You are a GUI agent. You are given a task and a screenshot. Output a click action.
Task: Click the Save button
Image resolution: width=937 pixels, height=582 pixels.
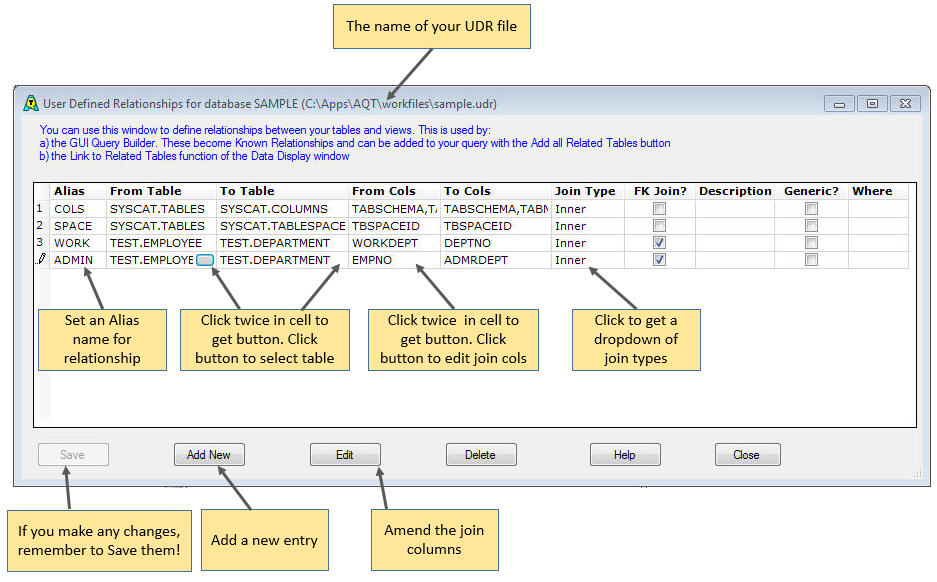click(73, 455)
